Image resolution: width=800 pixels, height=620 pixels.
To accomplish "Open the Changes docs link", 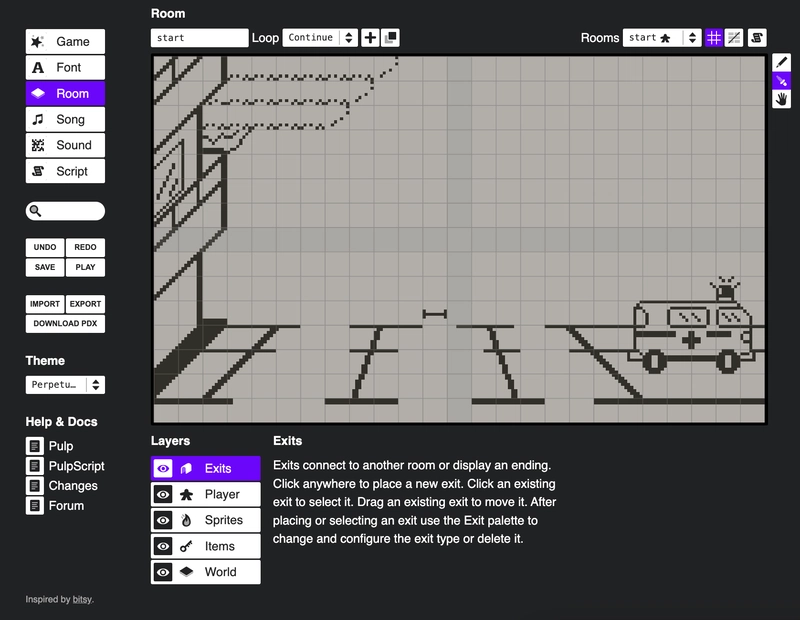I will tap(73, 486).
